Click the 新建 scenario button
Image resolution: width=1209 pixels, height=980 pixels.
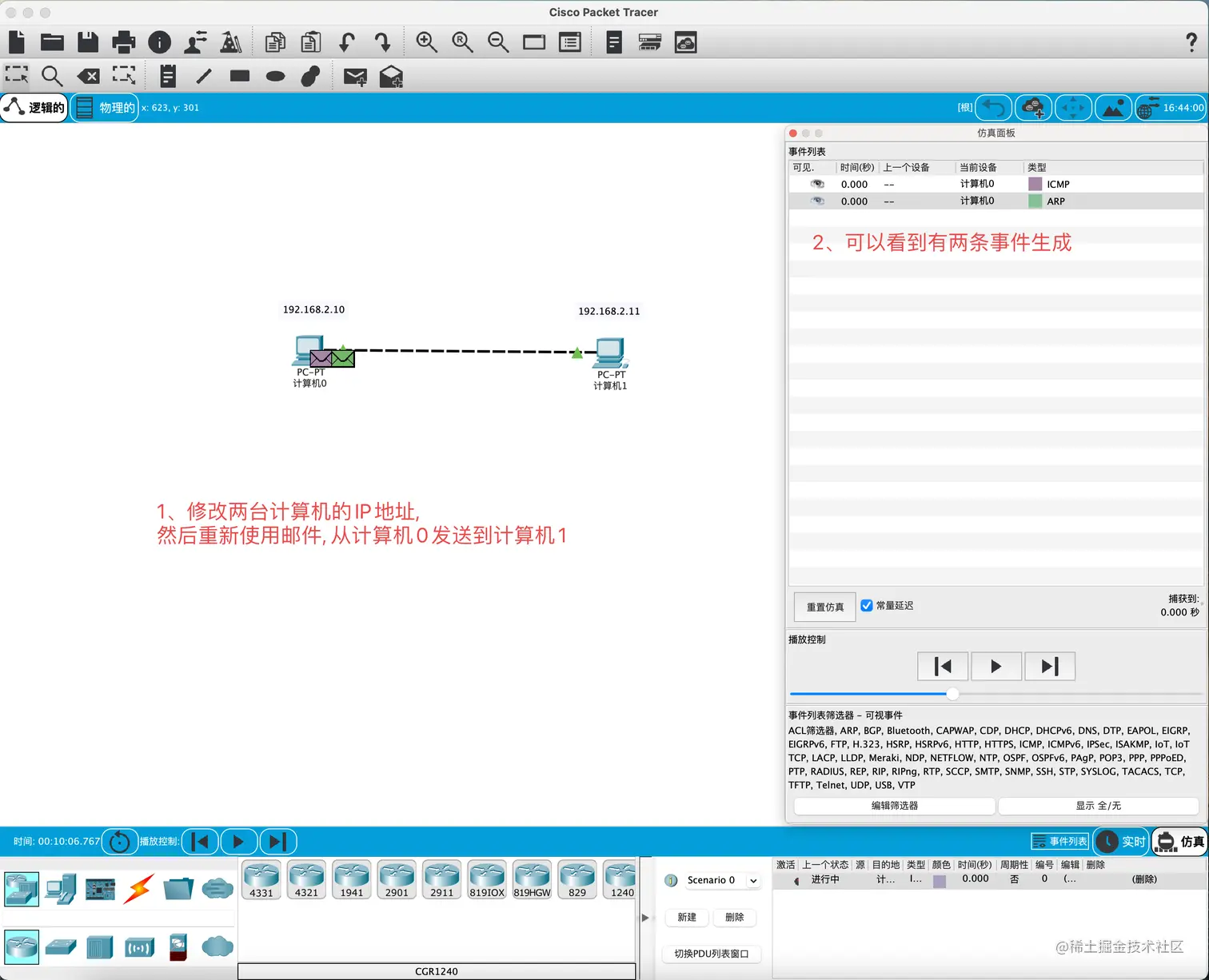tap(687, 917)
